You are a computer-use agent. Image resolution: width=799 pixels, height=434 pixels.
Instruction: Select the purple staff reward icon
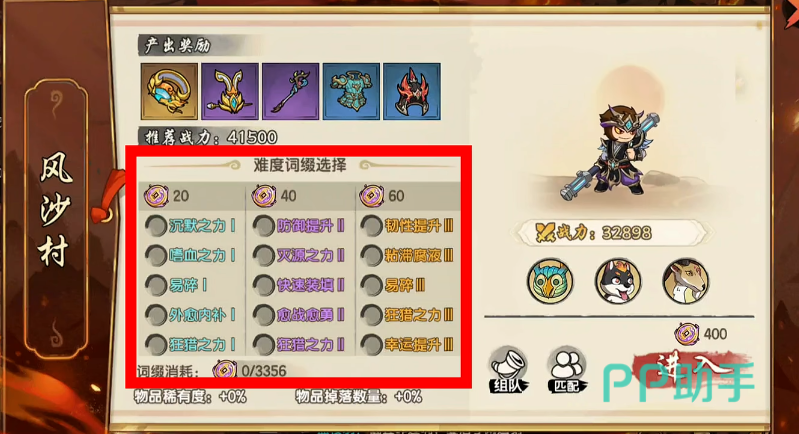pos(290,91)
